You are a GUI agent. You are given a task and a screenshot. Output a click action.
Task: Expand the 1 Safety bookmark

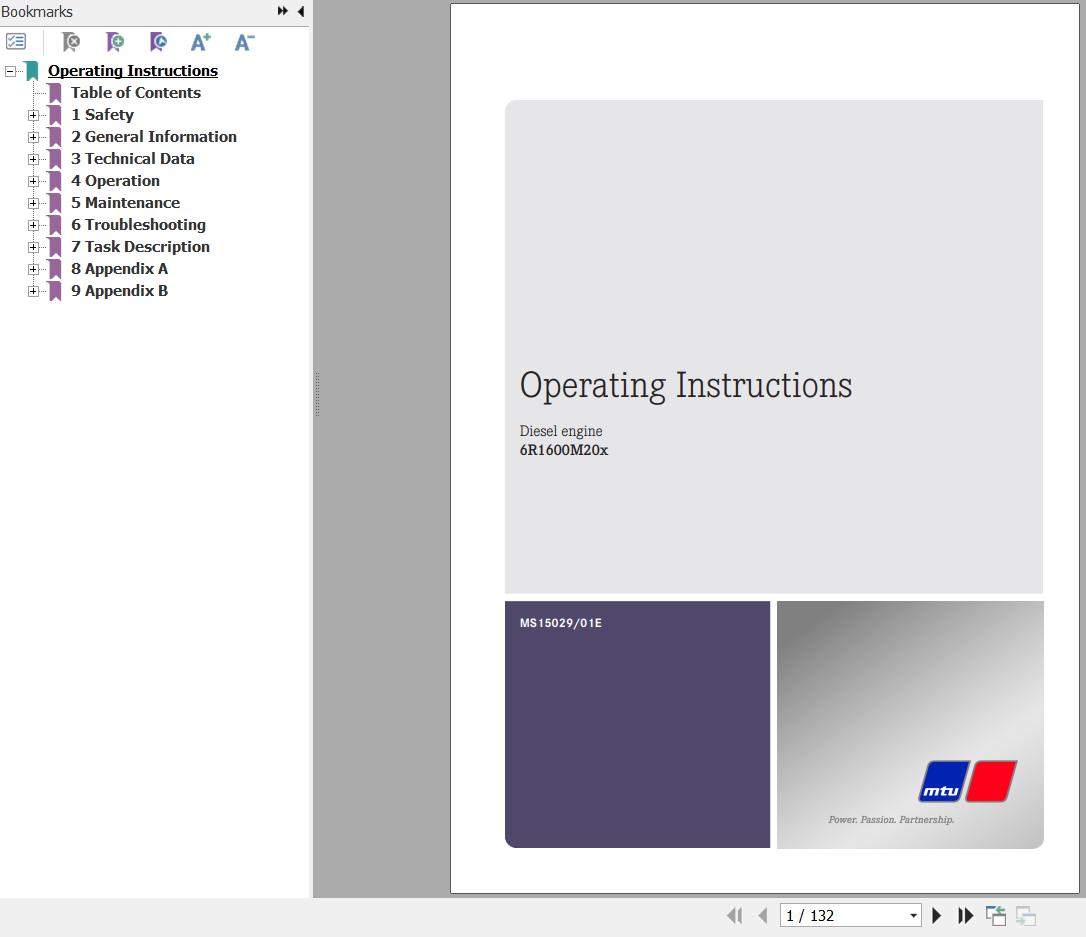pyautogui.click(x=33, y=115)
